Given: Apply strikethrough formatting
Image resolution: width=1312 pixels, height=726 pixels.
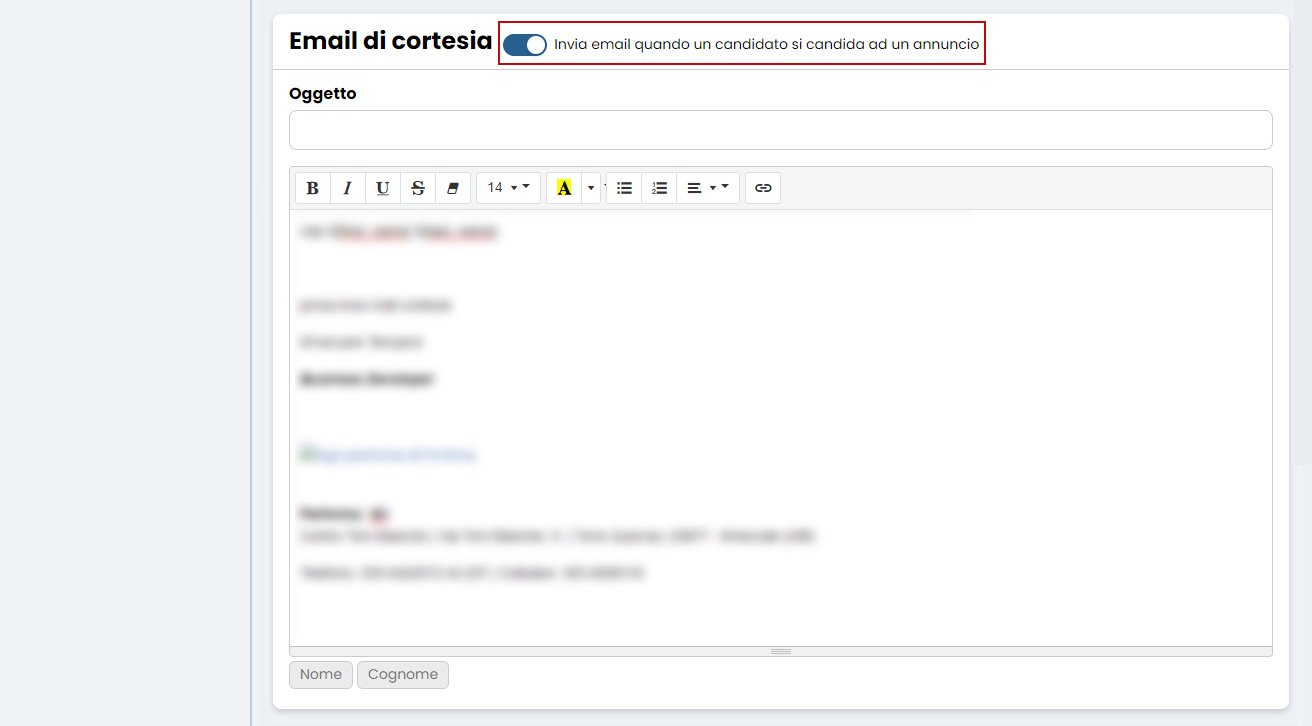Looking at the screenshot, I should [417, 187].
